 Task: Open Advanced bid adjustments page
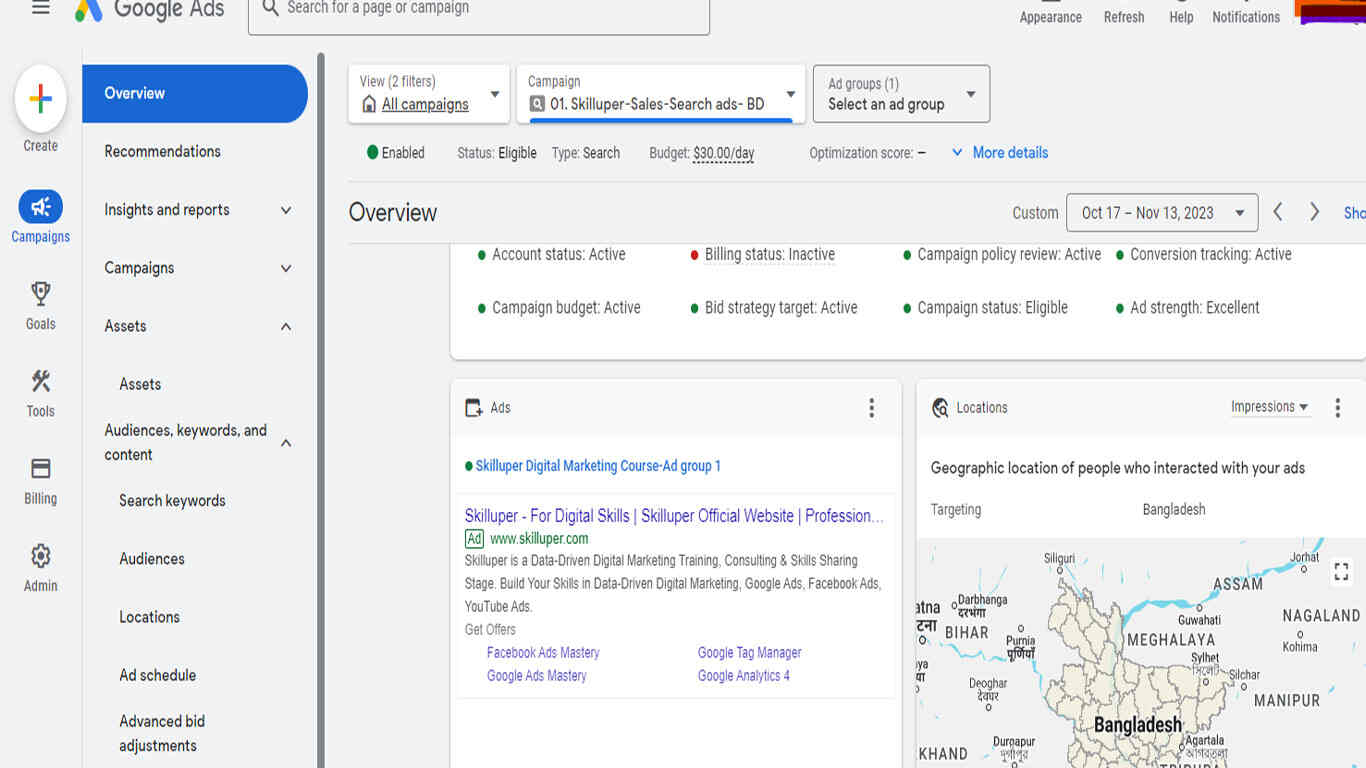[162, 733]
